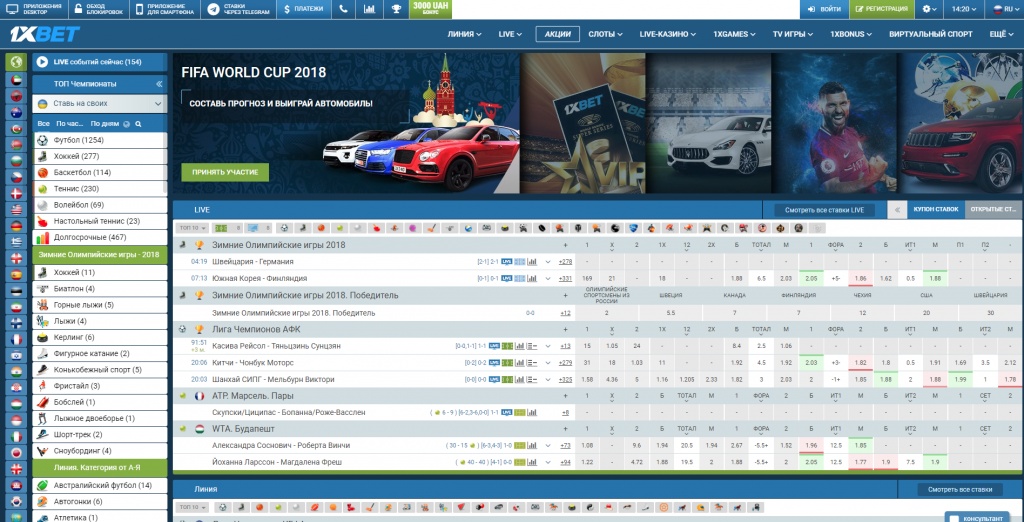Expand the Ставь на своих dropdown
The height and width of the screenshot is (522, 1024).
pyautogui.click(x=100, y=103)
